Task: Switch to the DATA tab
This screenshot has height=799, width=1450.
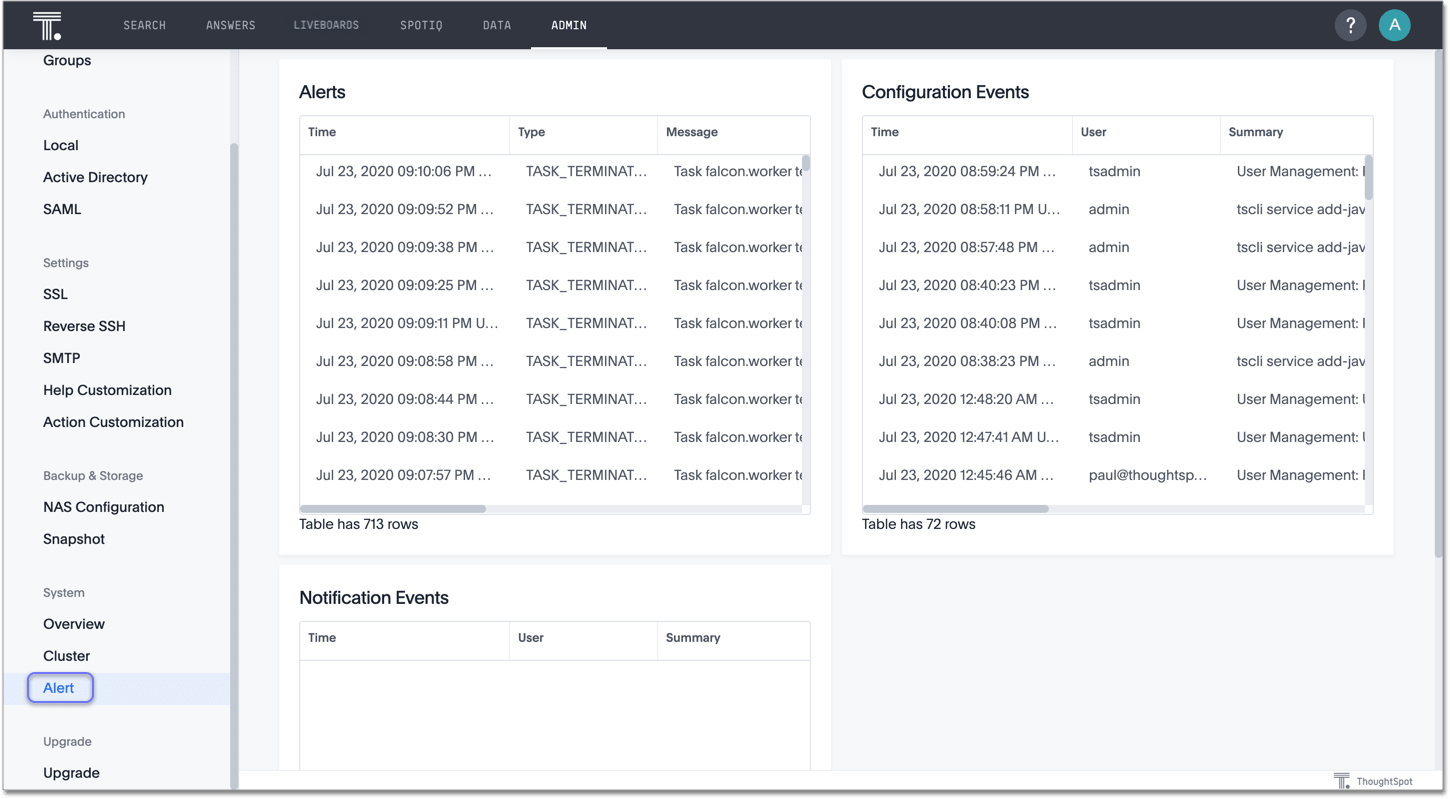Action: pyautogui.click(x=496, y=25)
